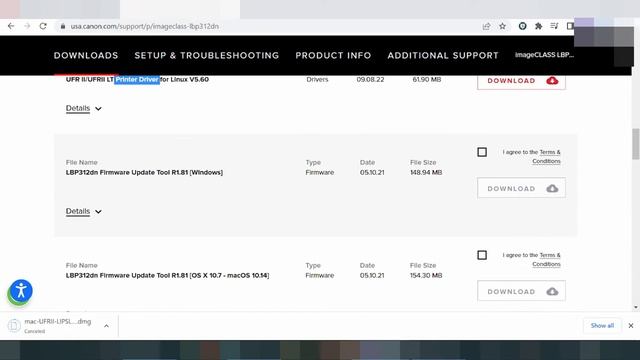Image resolution: width=640 pixels, height=360 pixels.
Task: Open the media control playlist icon
Action: (x=554, y=26)
